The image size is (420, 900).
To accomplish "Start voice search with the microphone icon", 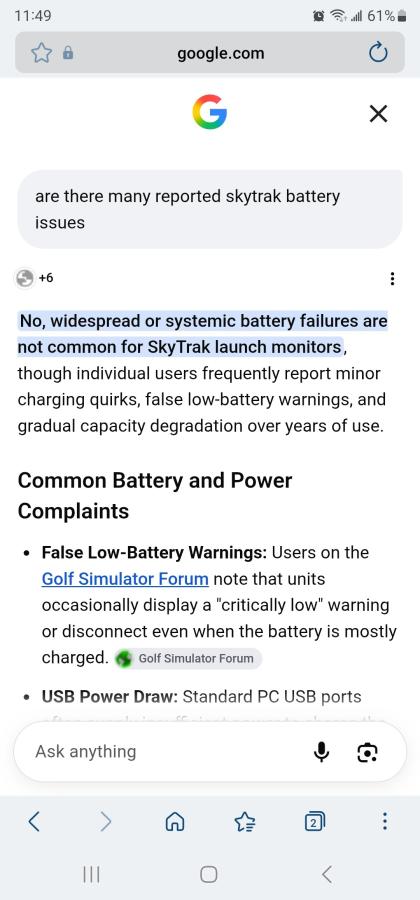I will (x=322, y=752).
